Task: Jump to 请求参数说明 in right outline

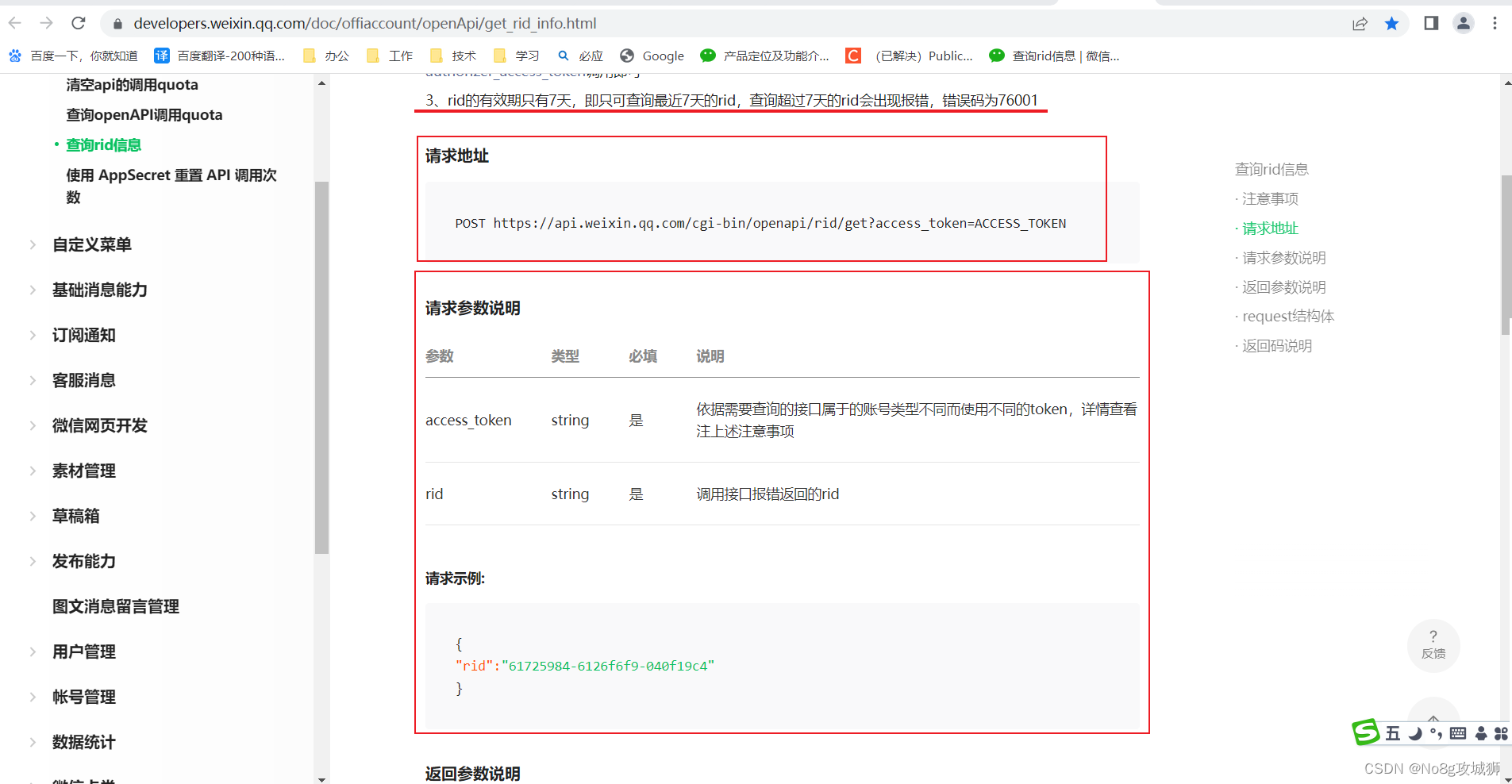Action: click(x=1284, y=258)
